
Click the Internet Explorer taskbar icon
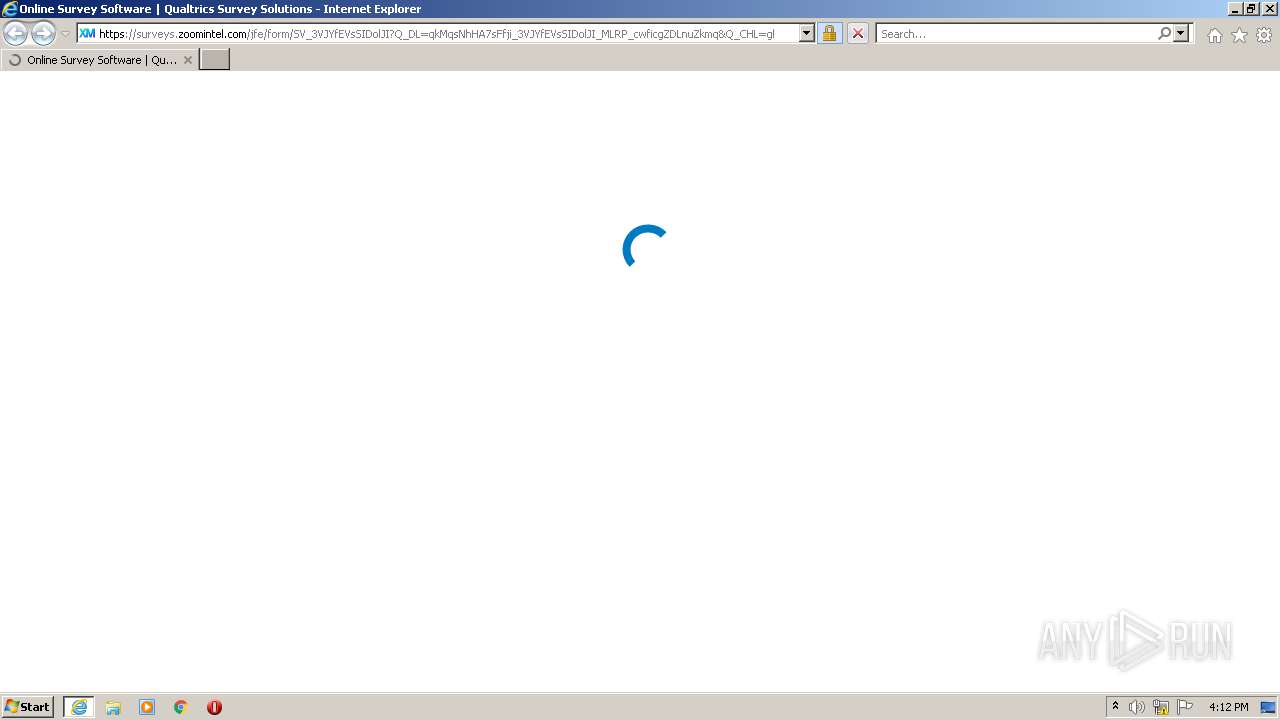tap(79, 707)
